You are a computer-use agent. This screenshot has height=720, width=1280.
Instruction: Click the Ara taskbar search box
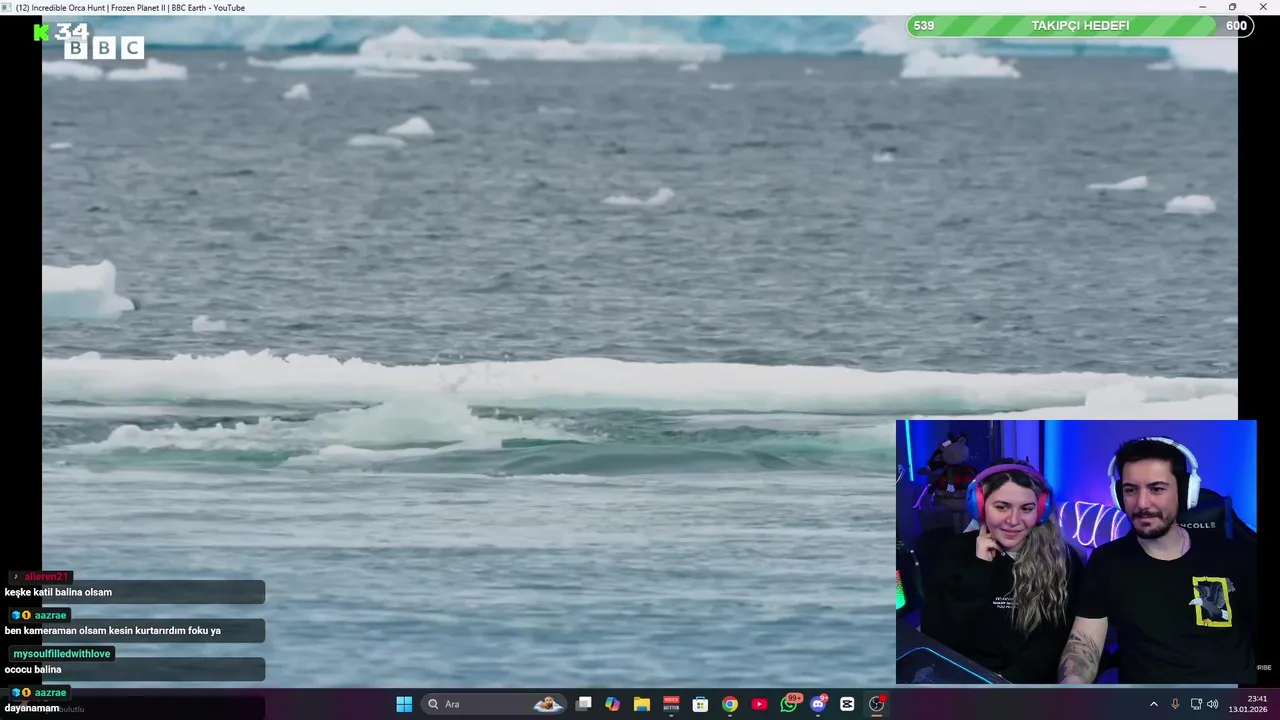pyautogui.click(x=495, y=704)
